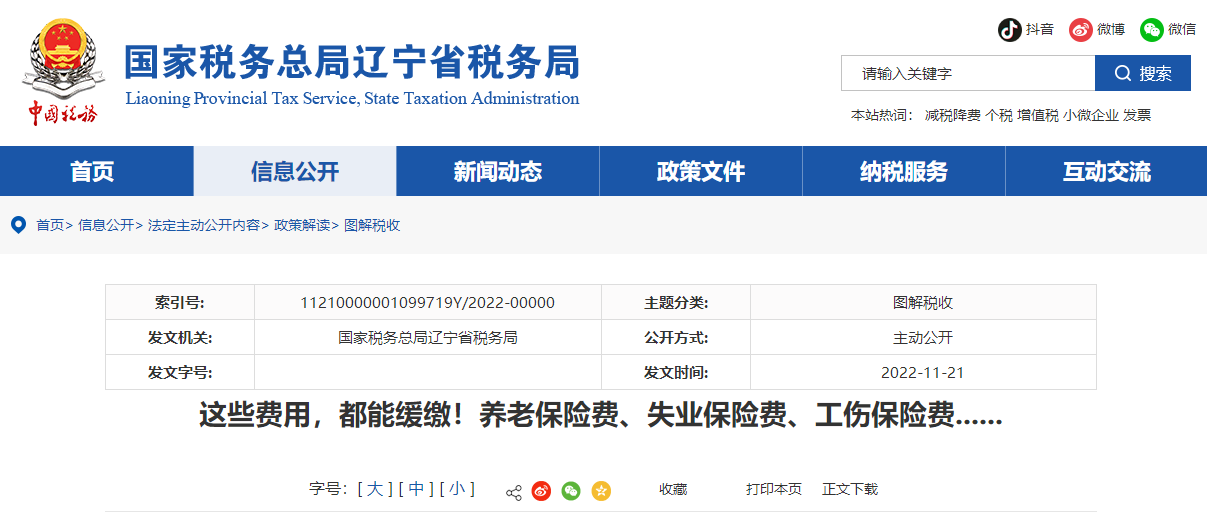Image resolution: width=1207 pixels, height=512 pixels.
Task: Click the magnifier icon in search button
Action: (x=1122, y=73)
